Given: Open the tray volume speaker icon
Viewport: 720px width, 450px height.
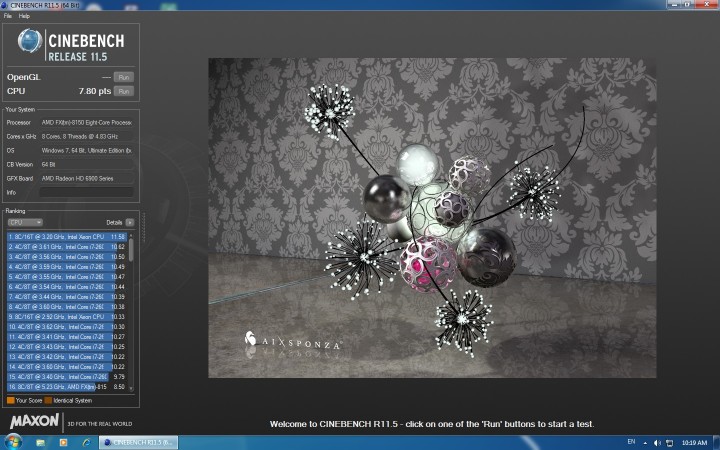Looking at the screenshot, I should [x=657, y=443].
